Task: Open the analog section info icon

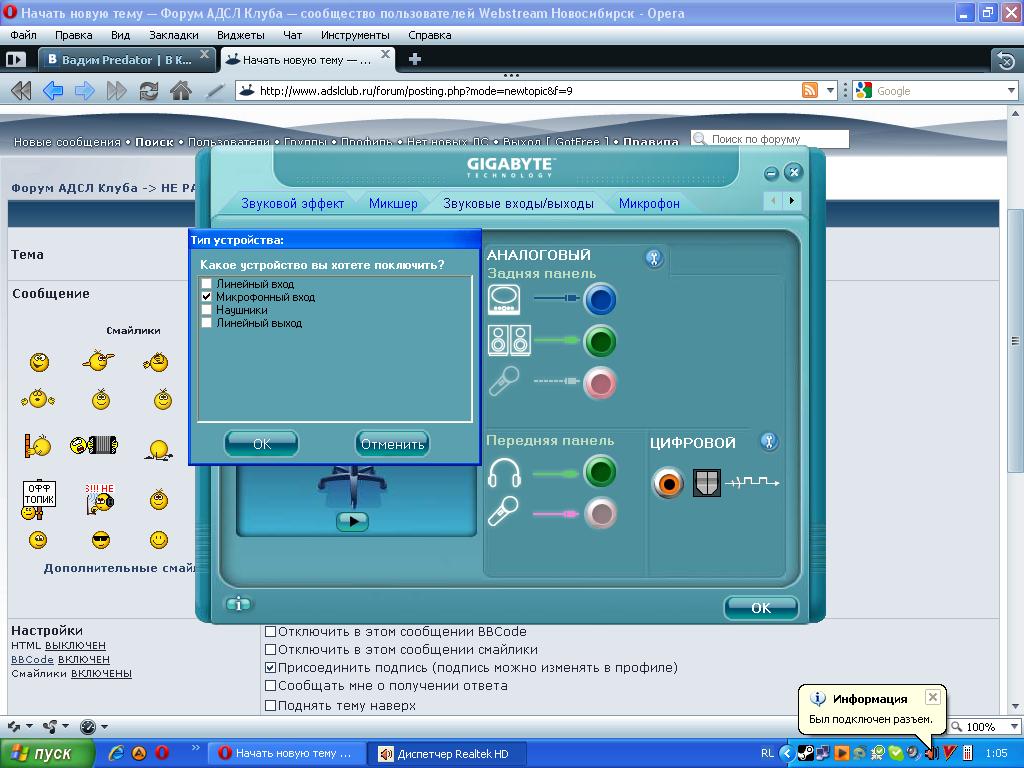Action: click(x=654, y=259)
